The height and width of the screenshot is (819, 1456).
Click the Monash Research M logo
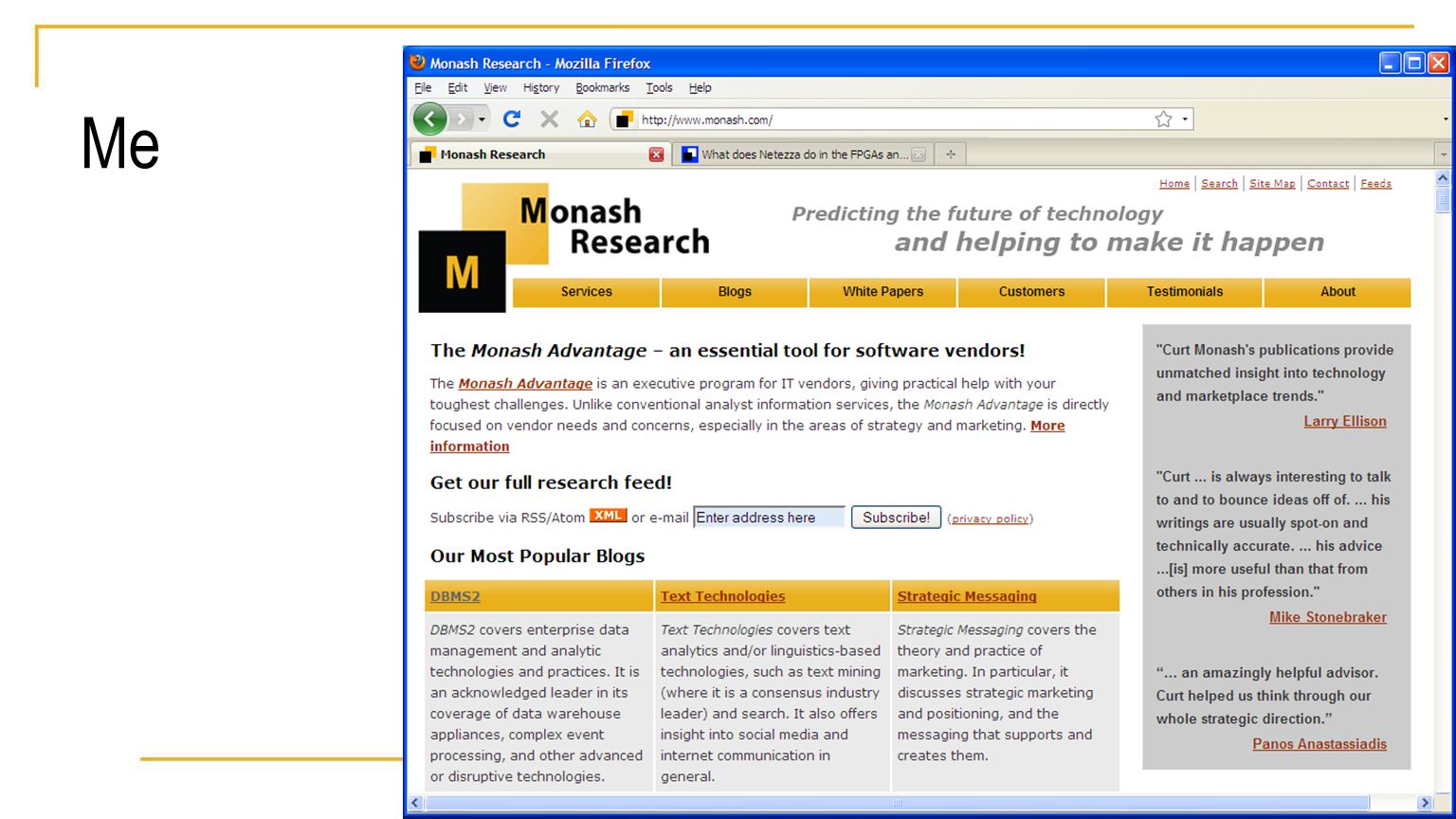[462, 272]
